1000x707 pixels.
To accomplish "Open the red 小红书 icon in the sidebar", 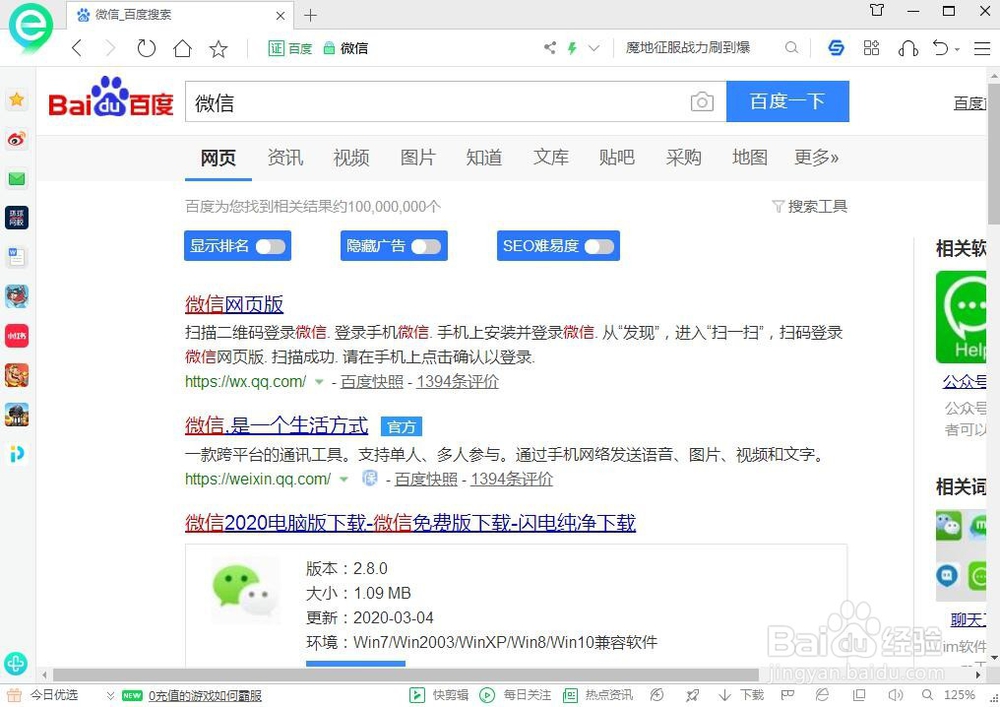I will [x=17, y=336].
